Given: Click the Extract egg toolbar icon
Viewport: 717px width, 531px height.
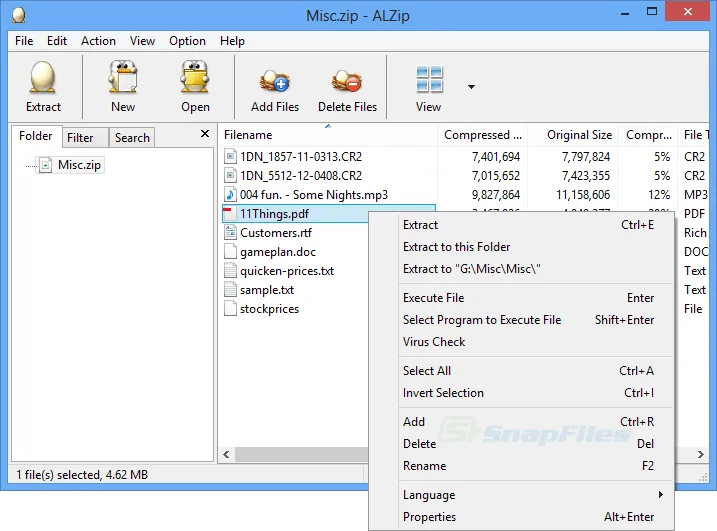Looking at the screenshot, I should (x=43, y=77).
